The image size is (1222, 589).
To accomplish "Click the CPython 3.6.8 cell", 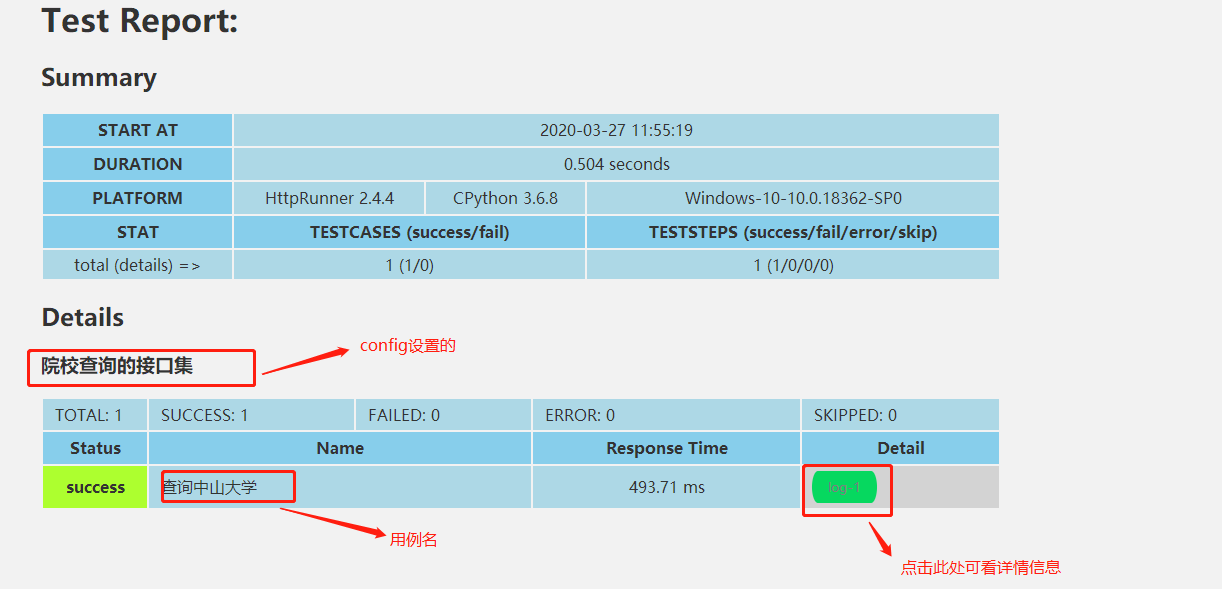I will (x=505, y=197).
